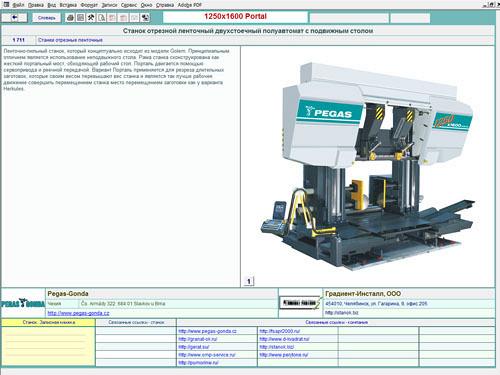The height and width of the screenshot is (375, 500).
Task: Click the Связанные ссылки - станок header
Action: tap(136, 322)
